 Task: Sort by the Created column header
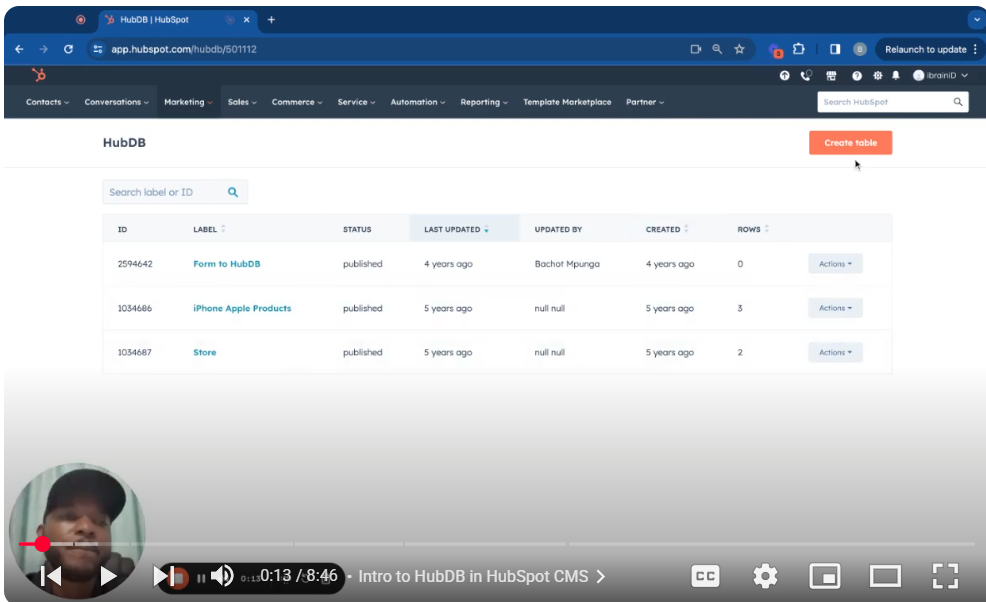(667, 229)
